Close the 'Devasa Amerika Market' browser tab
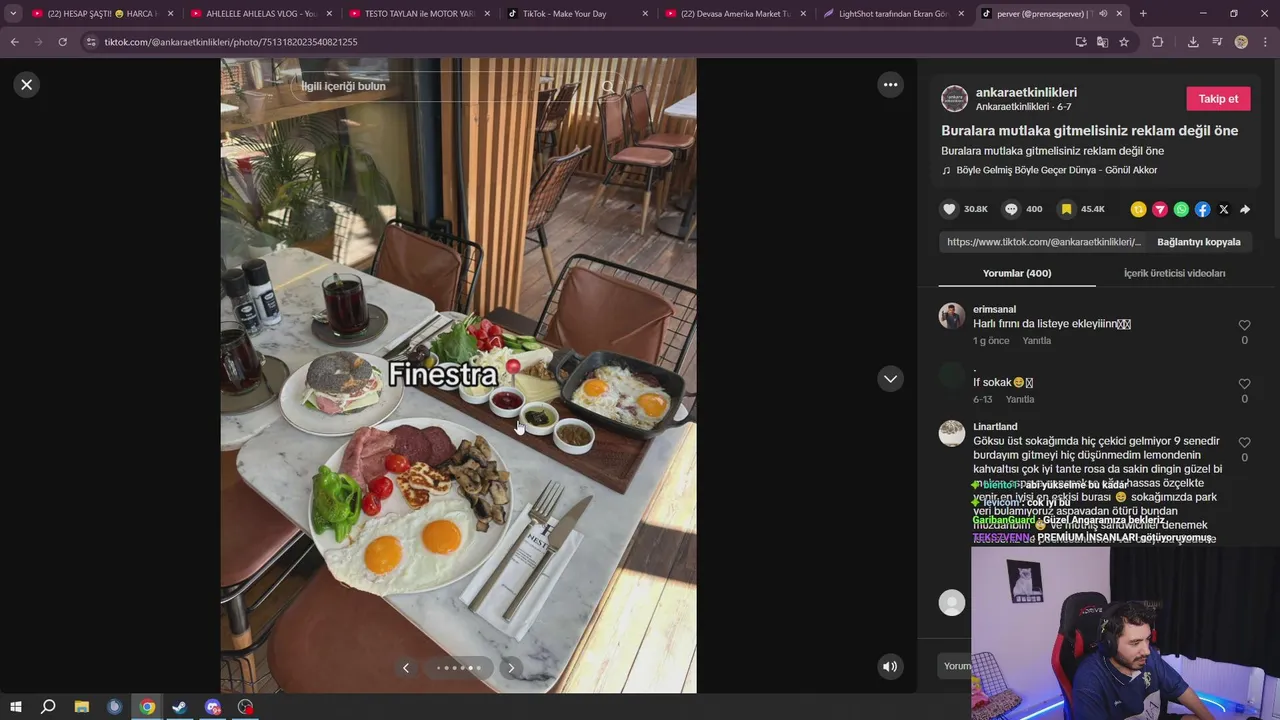Viewport: 1280px width, 720px height. [x=803, y=14]
